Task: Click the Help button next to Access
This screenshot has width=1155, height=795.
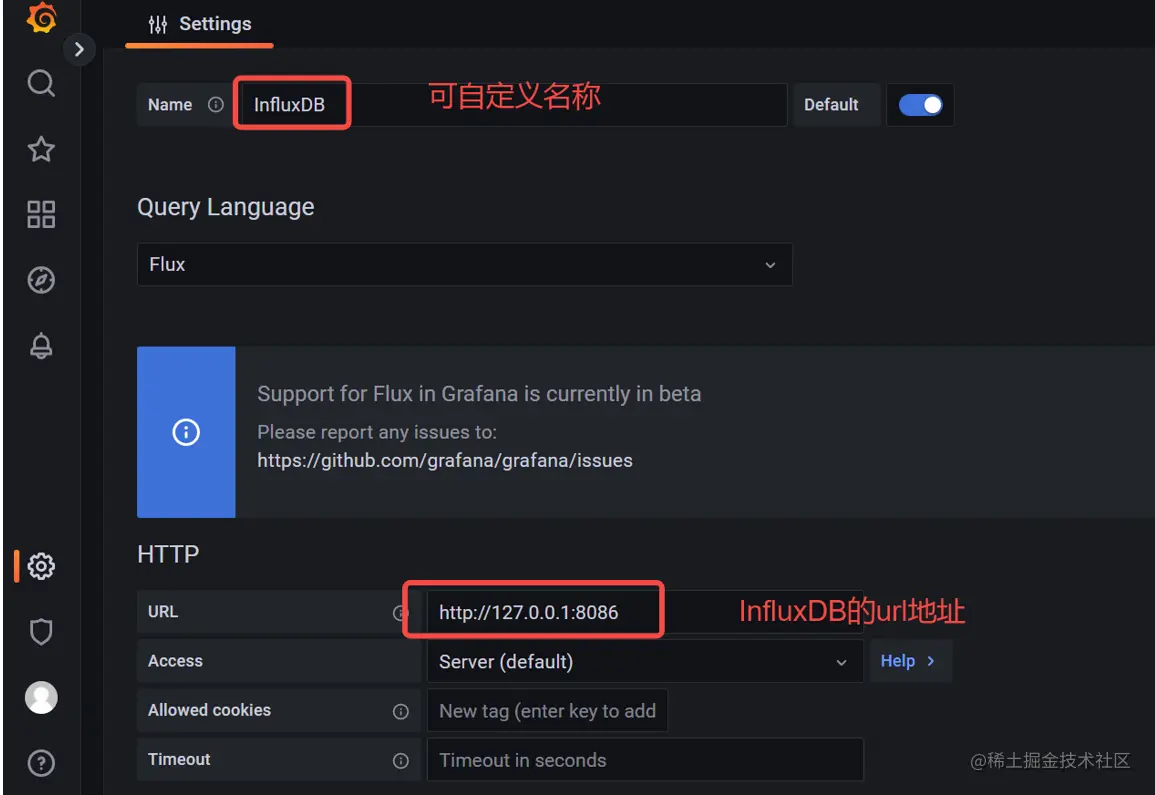Action: (910, 661)
